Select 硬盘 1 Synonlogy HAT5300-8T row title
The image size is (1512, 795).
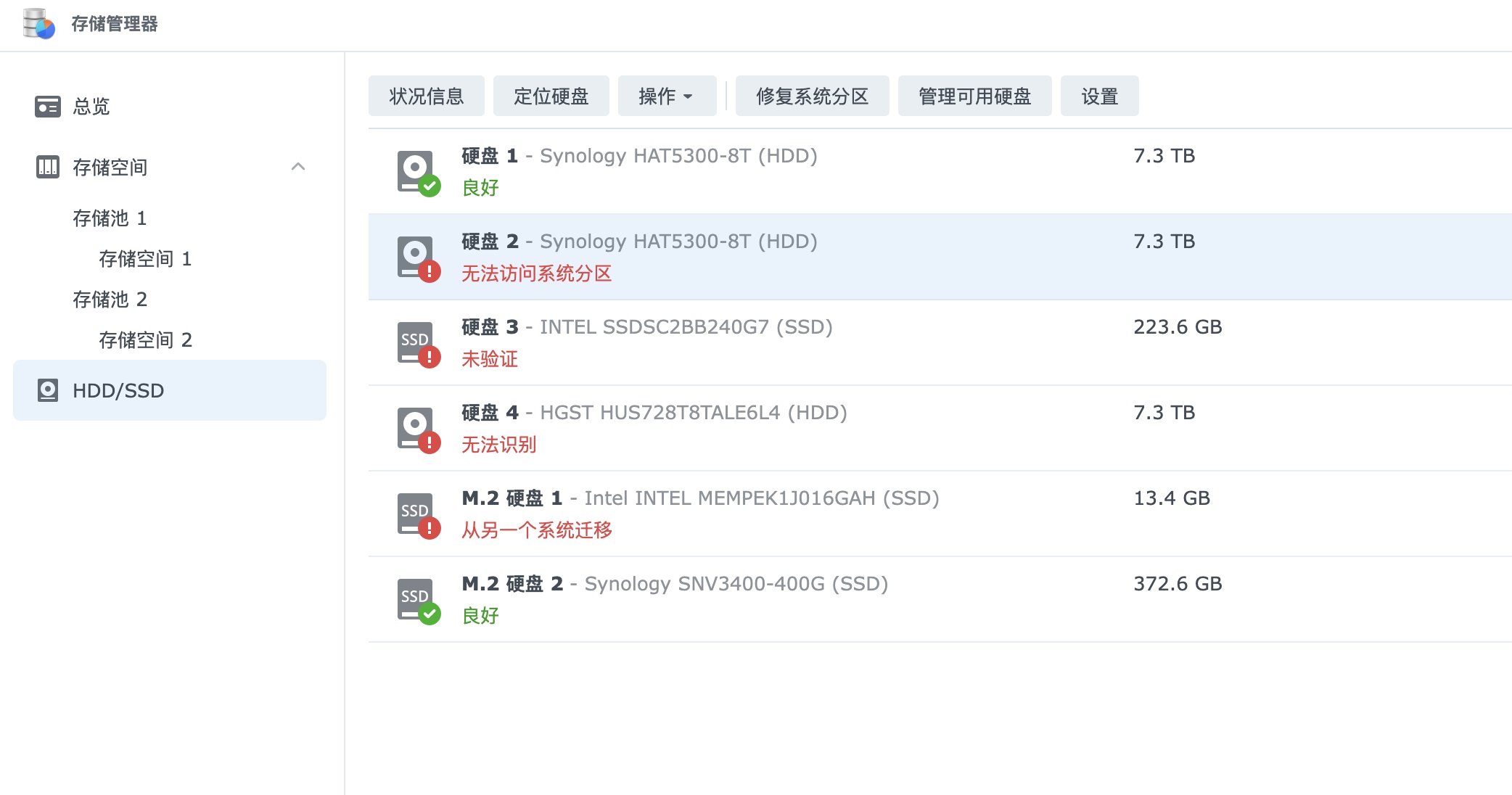(x=639, y=156)
